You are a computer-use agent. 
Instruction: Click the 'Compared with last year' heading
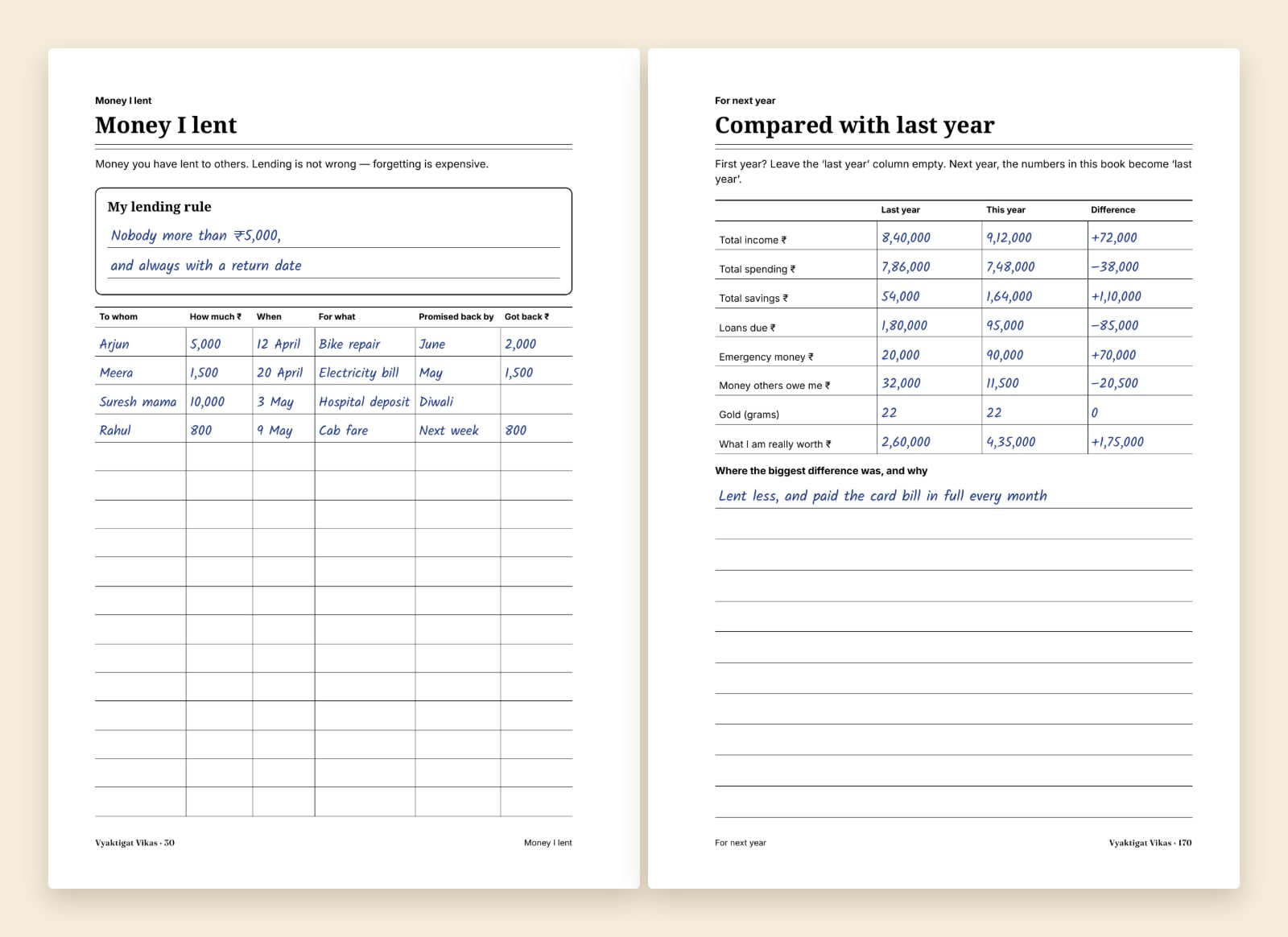pyautogui.click(x=854, y=126)
